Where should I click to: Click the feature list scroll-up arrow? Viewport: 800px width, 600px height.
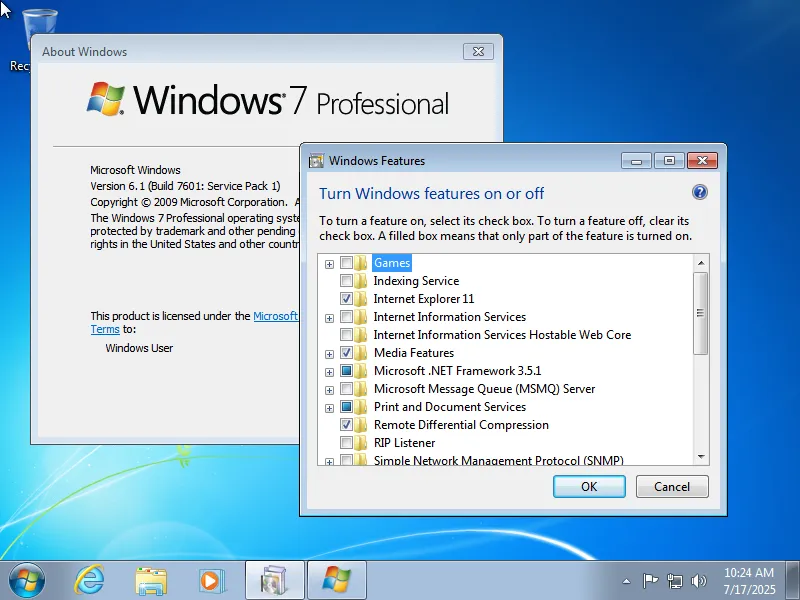[701, 263]
